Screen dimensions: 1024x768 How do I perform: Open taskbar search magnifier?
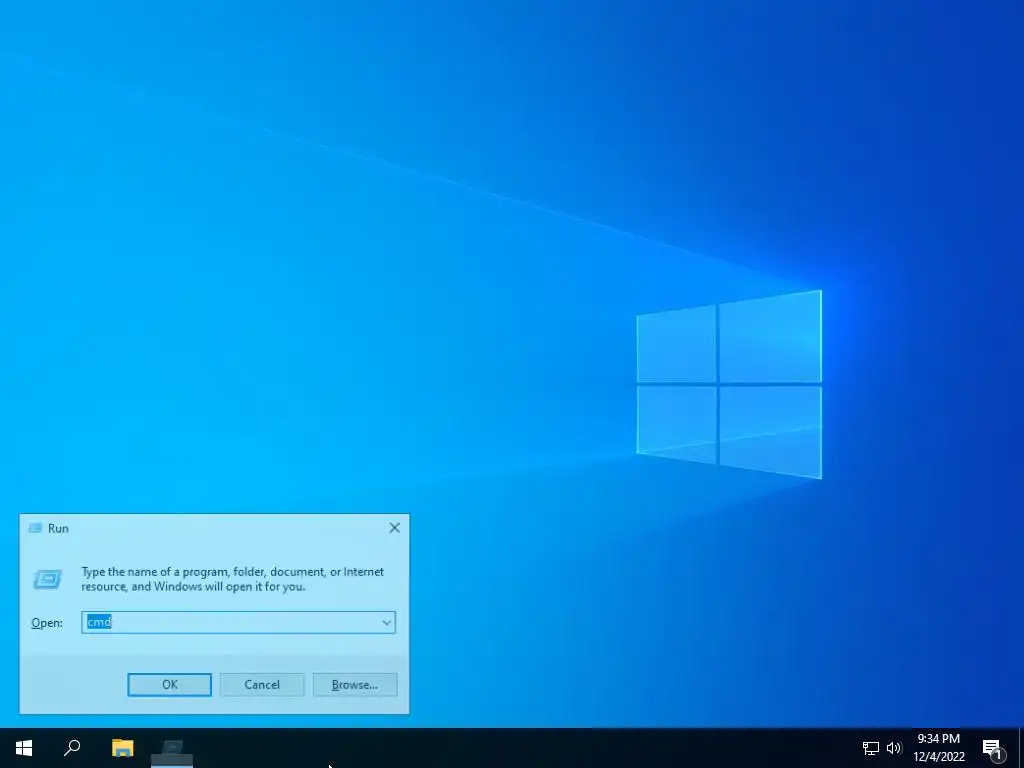[72, 748]
